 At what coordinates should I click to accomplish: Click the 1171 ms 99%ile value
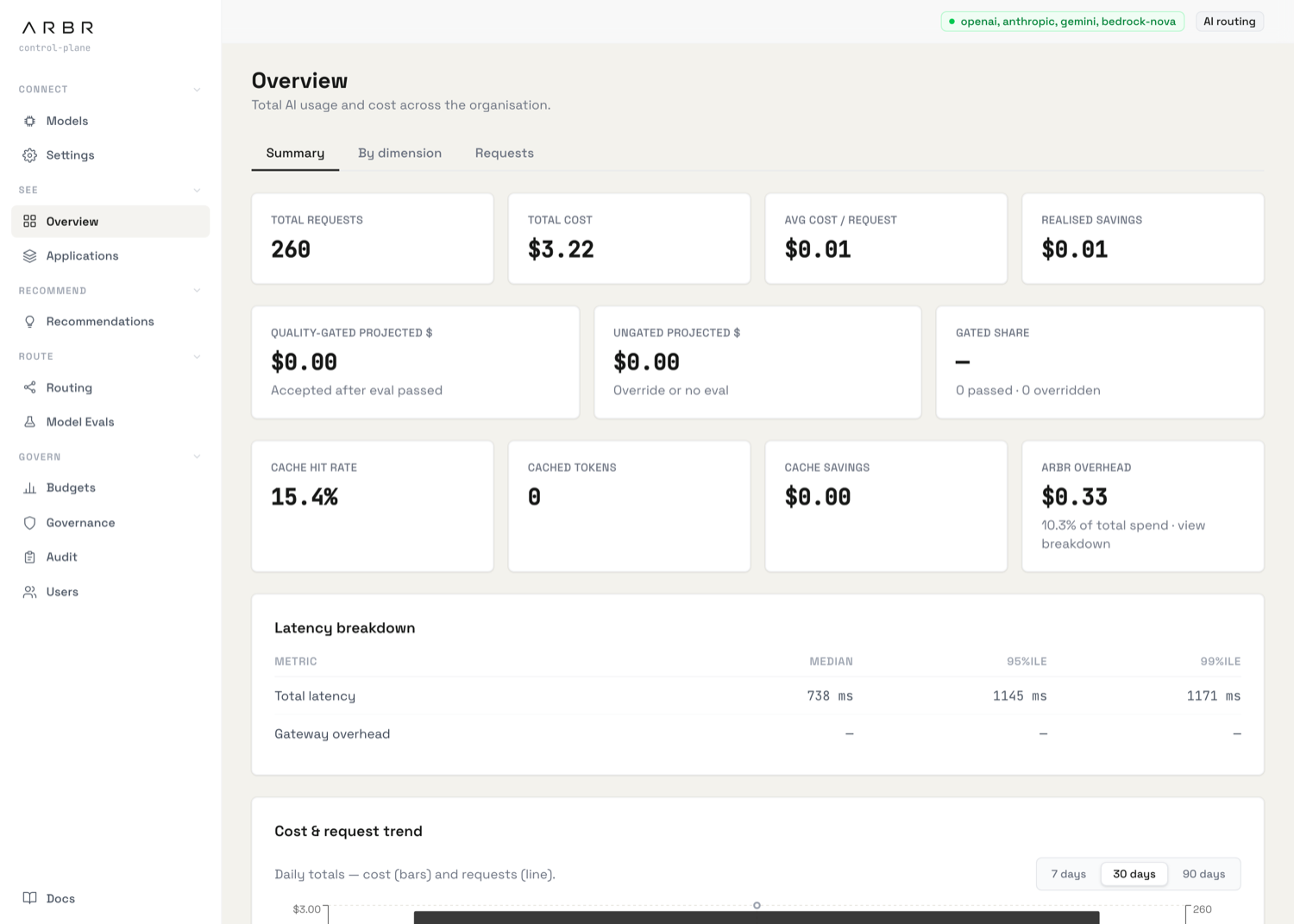coord(1214,696)
